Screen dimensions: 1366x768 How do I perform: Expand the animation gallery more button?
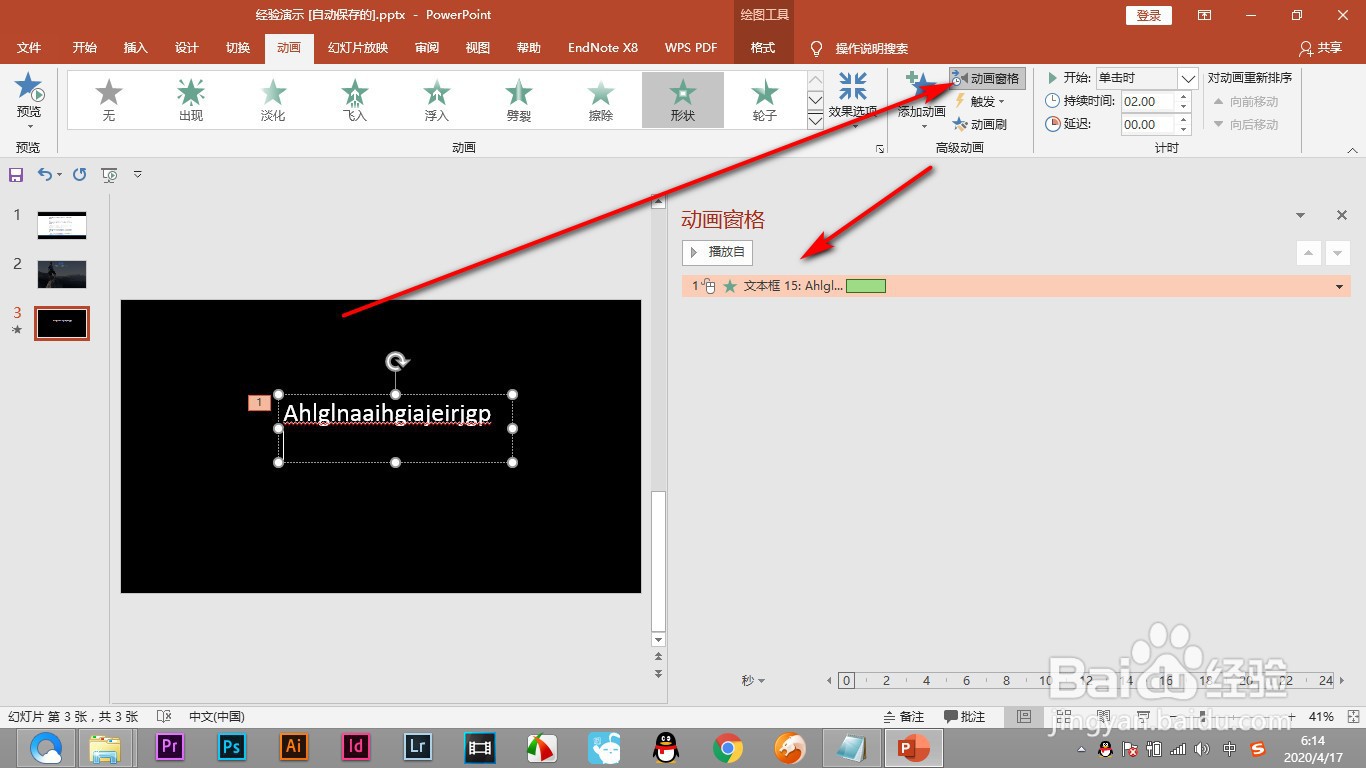click(814, 121)
